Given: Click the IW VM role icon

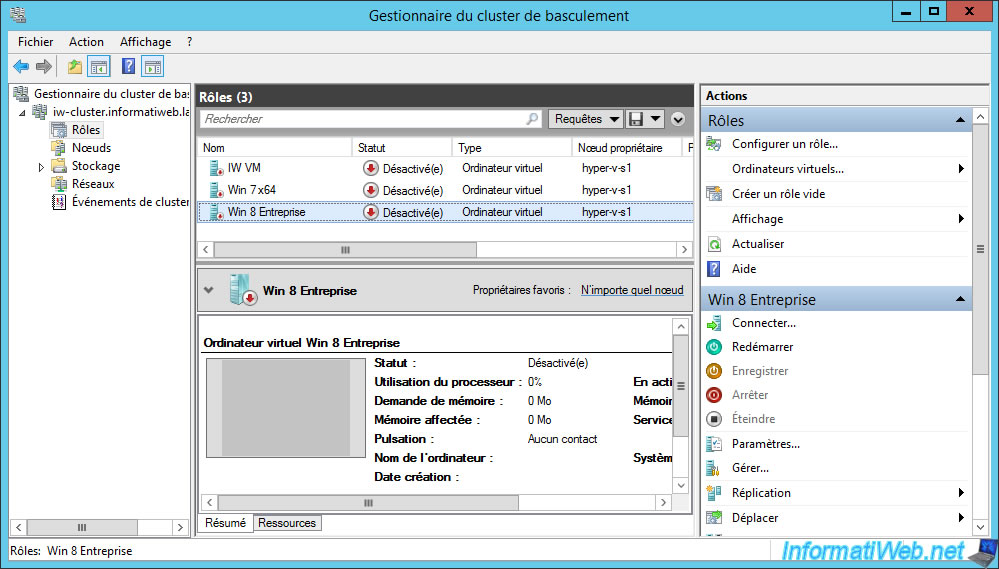Looking at the screenshot, I should [x=217, y=168].
